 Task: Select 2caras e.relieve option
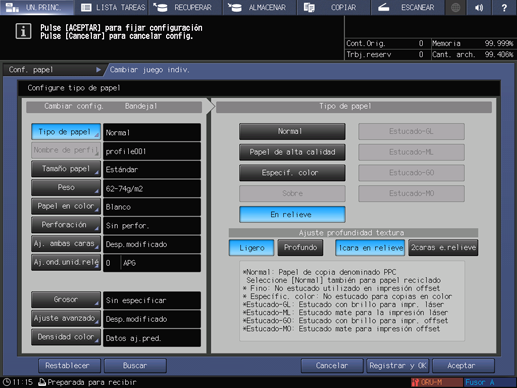[443, 248]
